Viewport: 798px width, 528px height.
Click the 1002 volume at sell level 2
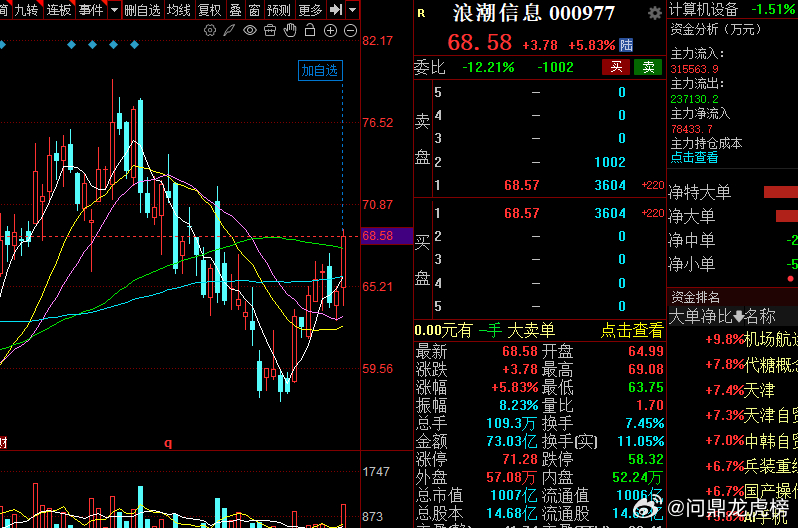point(610,162)
